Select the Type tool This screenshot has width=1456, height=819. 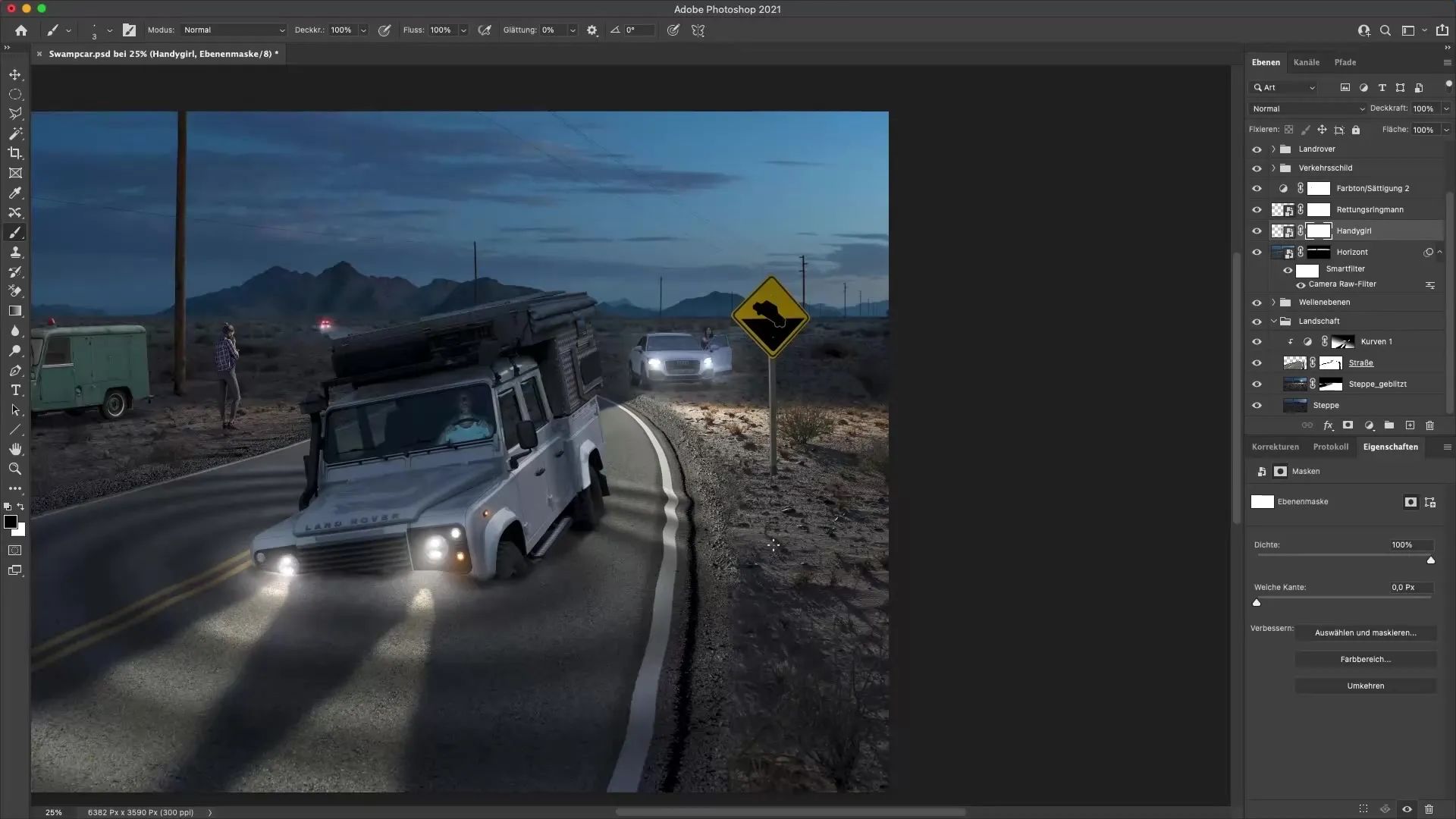(x=15, y=391)
